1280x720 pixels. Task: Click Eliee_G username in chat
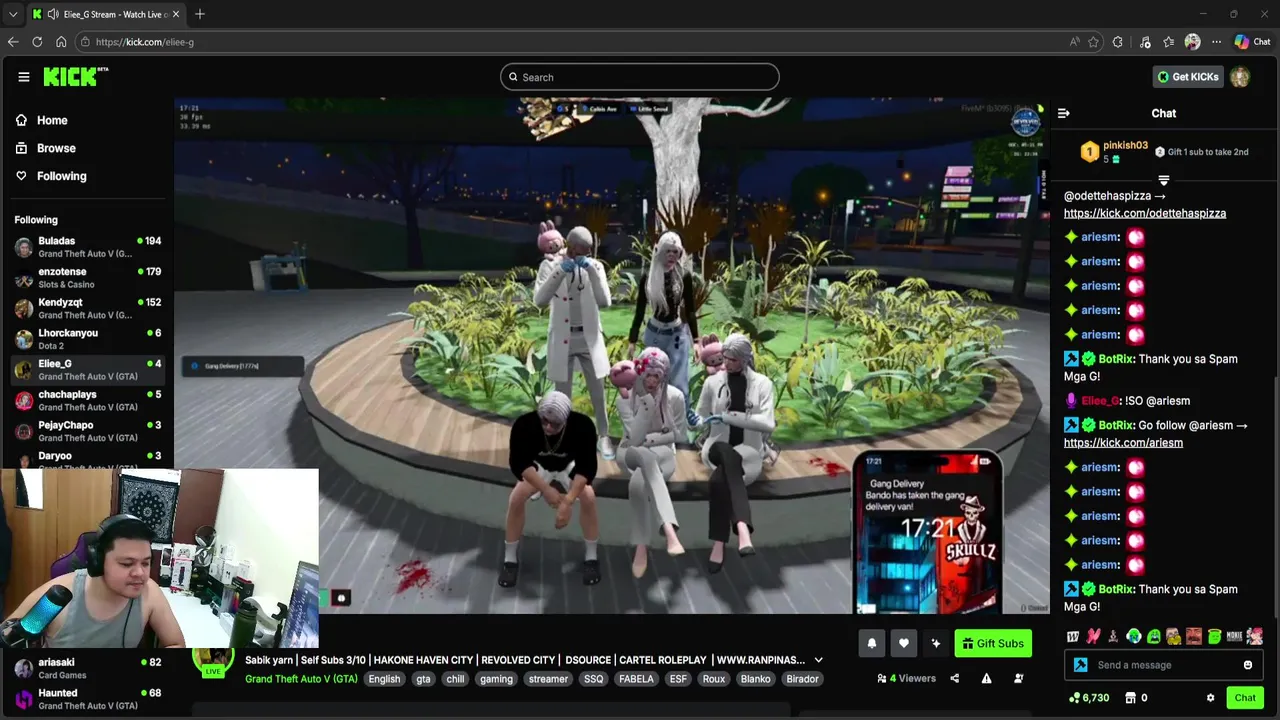(x=1100, y=401)
